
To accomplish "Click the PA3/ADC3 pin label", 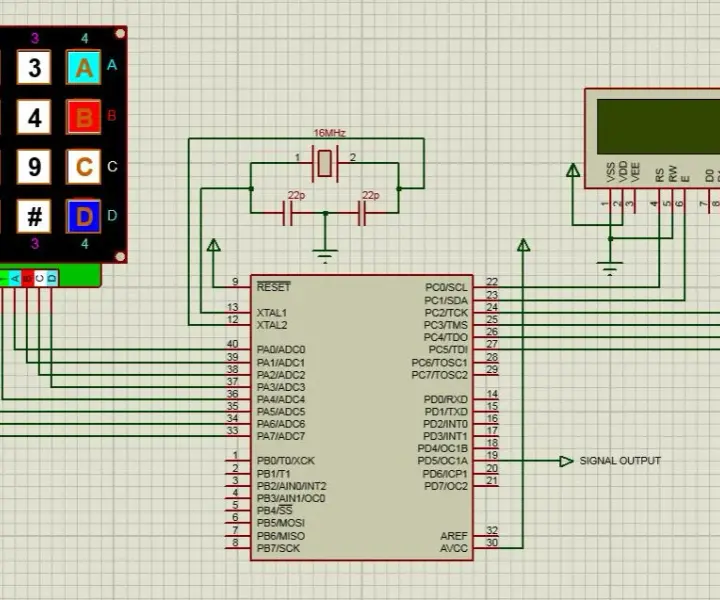I will point(281,387).
